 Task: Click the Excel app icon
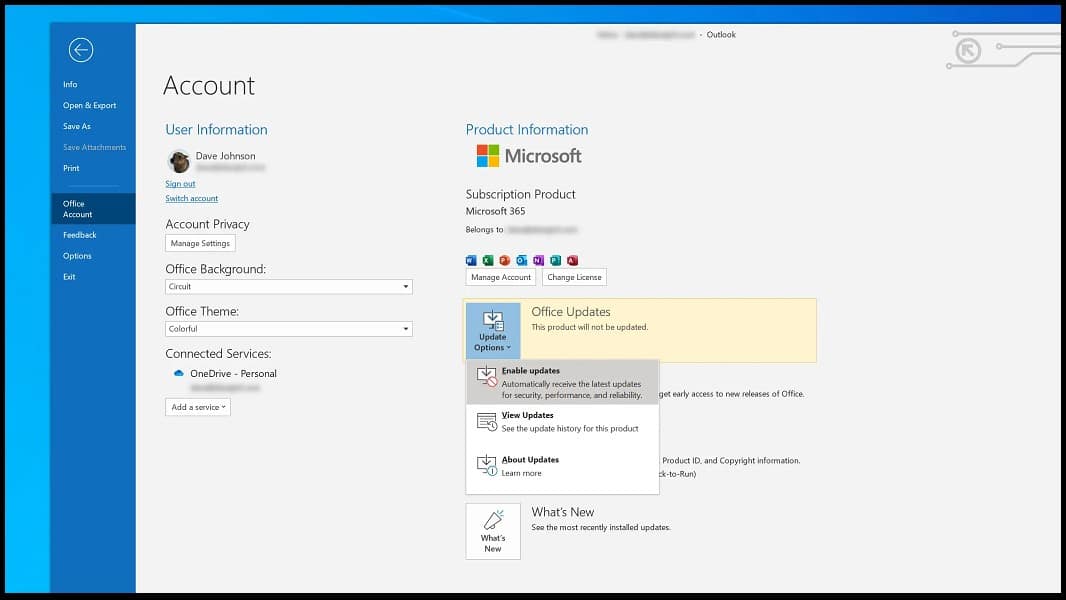488,260
